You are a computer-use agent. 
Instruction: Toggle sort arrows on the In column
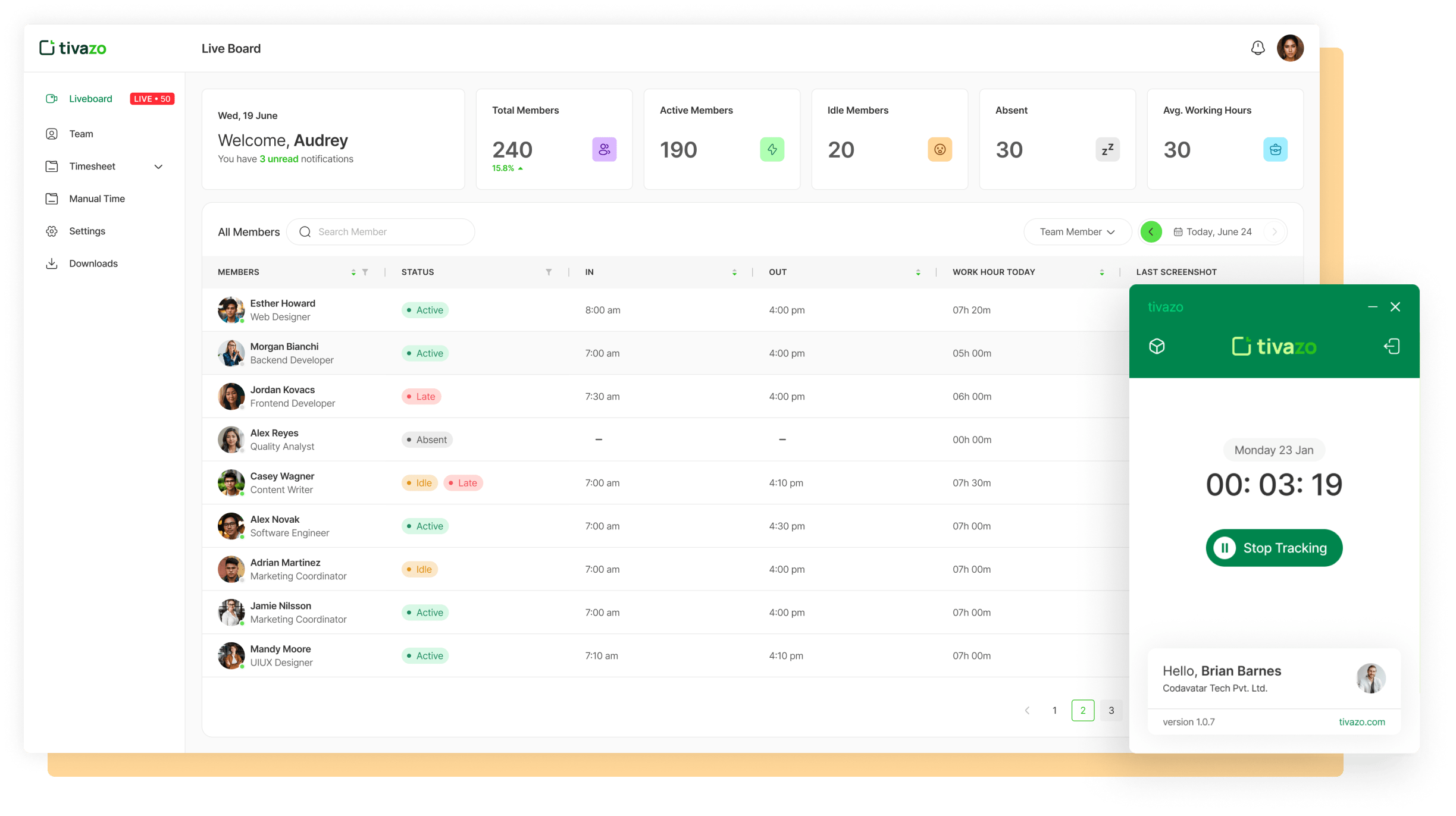point(735,272)
